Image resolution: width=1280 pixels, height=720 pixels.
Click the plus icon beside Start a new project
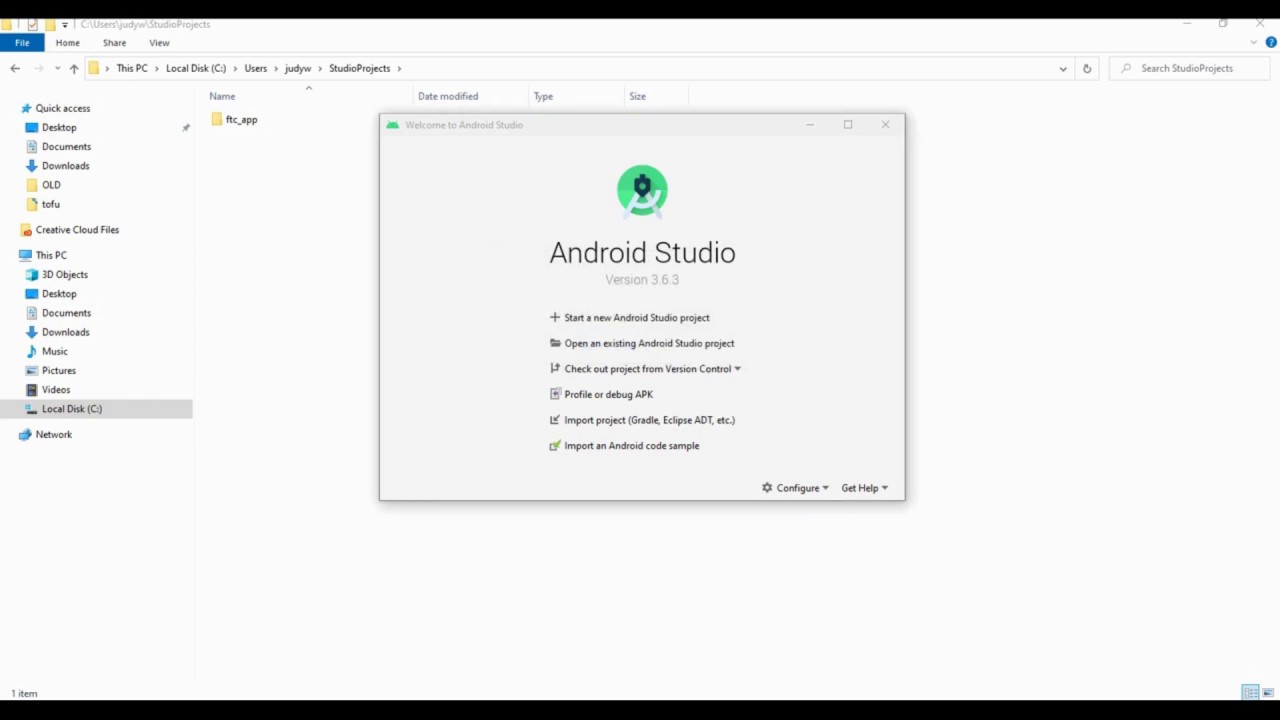coord(555,317)
